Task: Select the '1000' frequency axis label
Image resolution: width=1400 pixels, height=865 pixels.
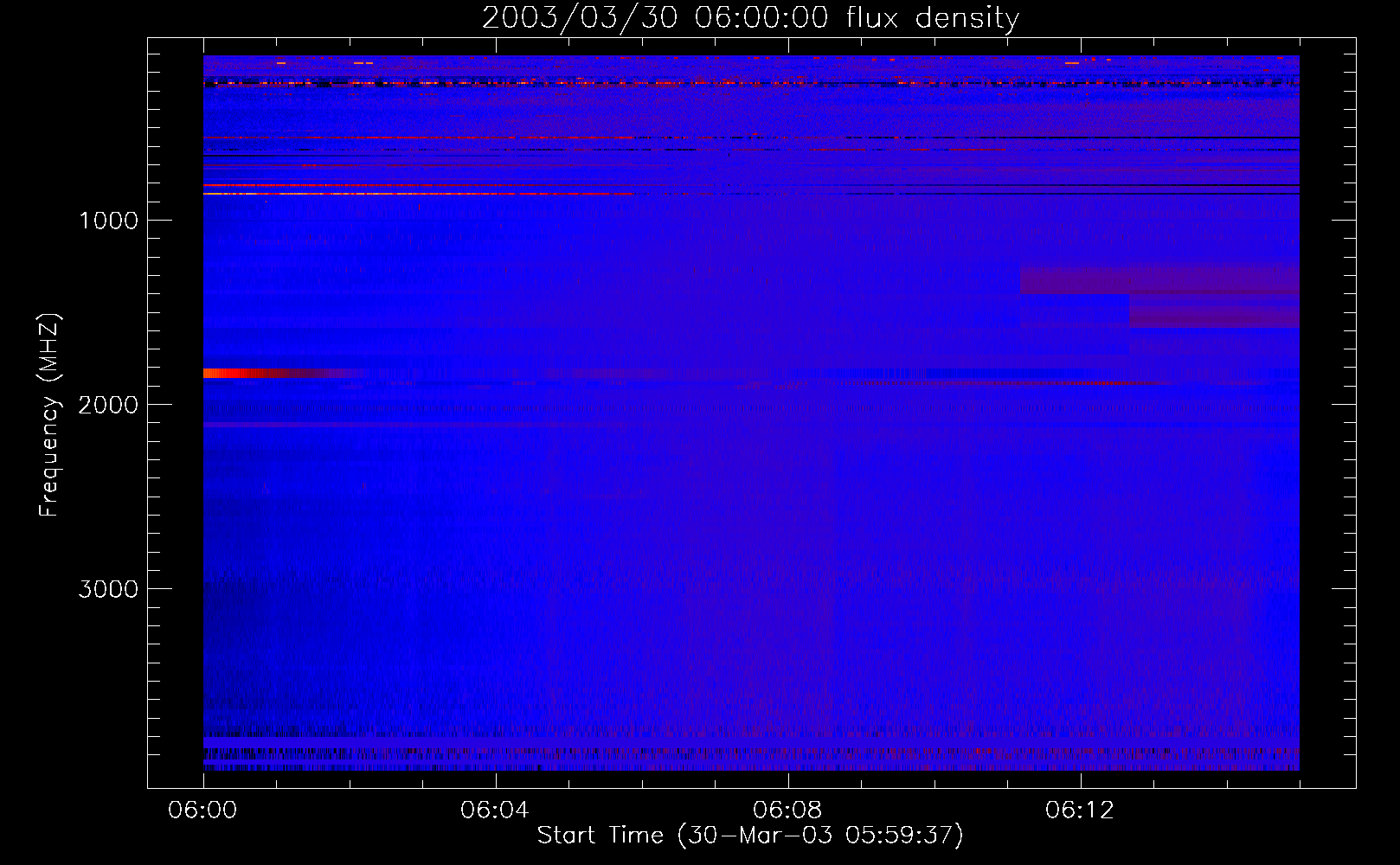Action: pyautogui.click(x=108, y=221)
